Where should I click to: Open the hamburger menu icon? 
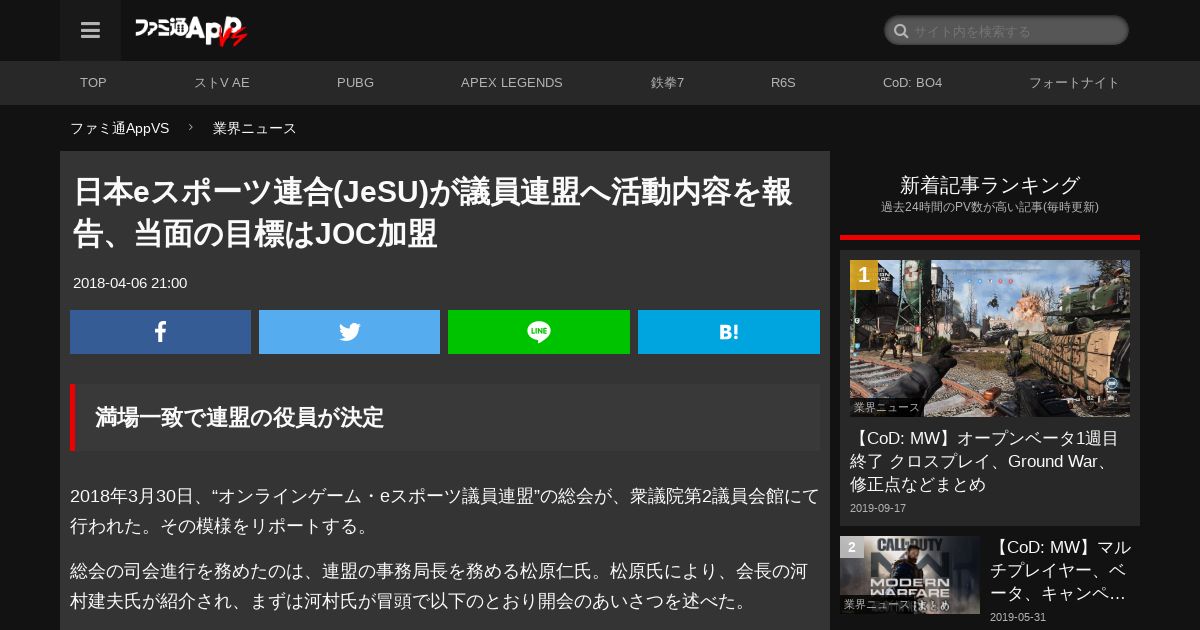click(90, 31)
